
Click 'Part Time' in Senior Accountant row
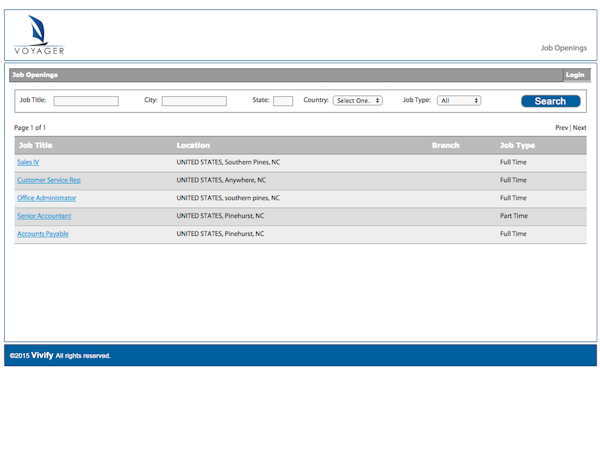point(514,216)
